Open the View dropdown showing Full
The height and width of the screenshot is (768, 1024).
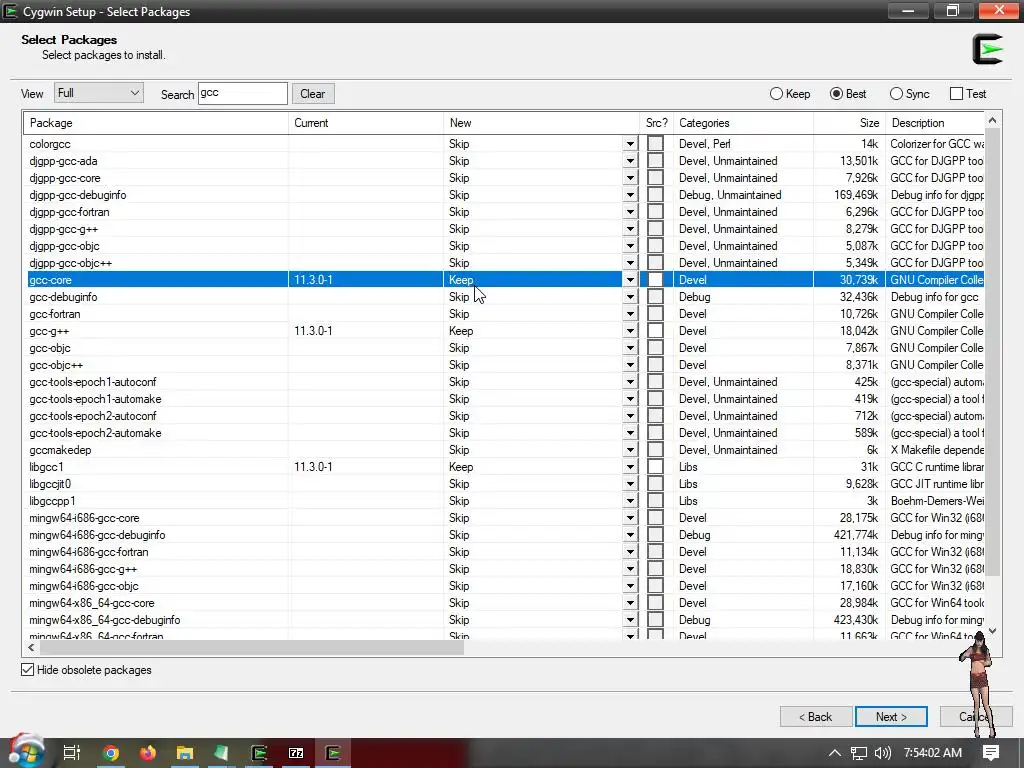99,93
